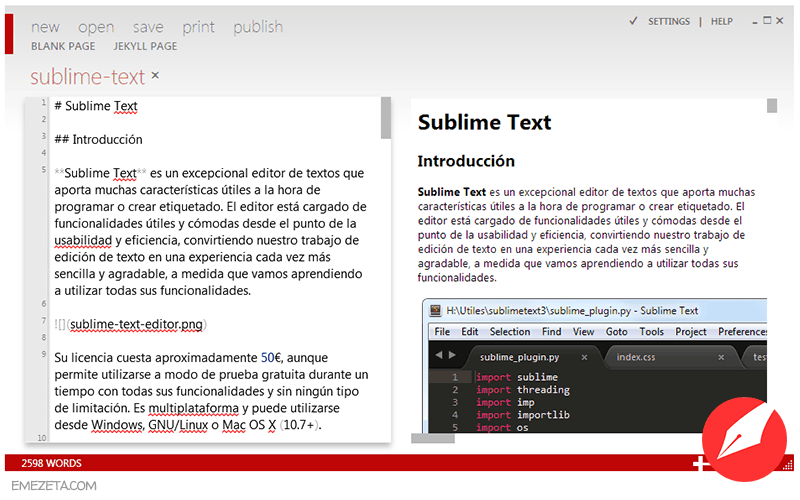
Task: Click line number 9 in editor gutter
Action: click(x=43, y=354)
